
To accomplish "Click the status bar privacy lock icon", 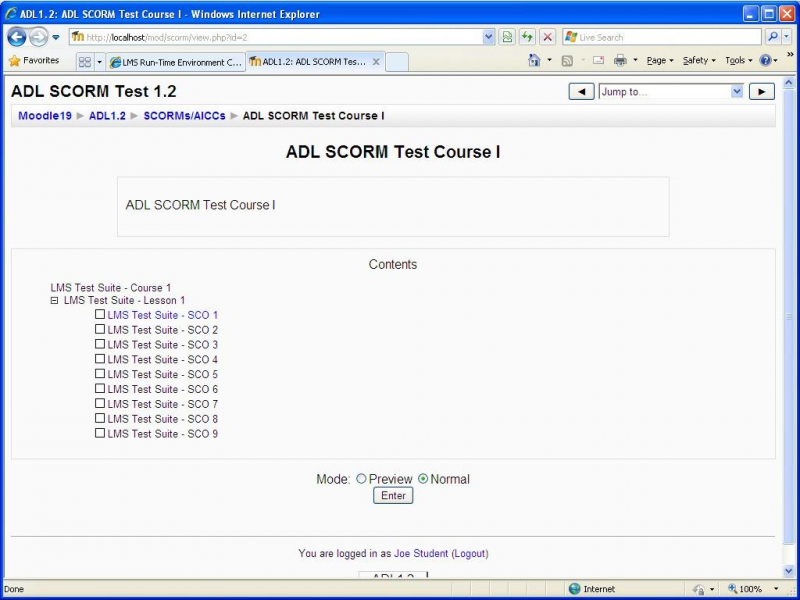I will point(699,589).
